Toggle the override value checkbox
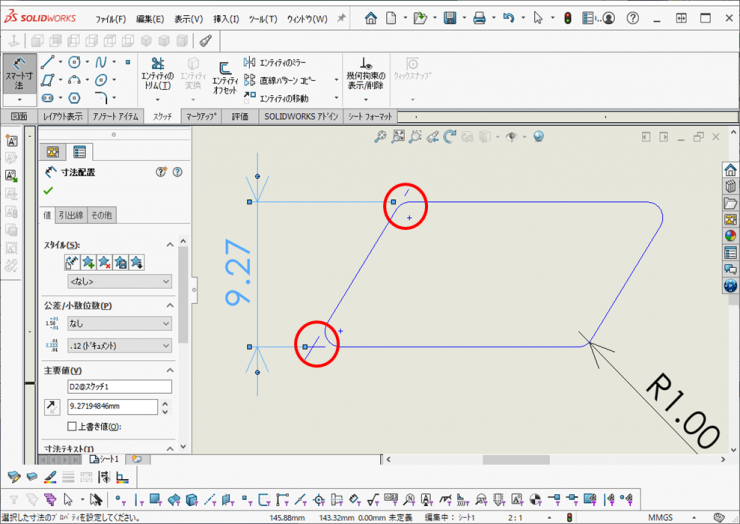The height and width of the screenshot is (524, 740). click(72, 426)
